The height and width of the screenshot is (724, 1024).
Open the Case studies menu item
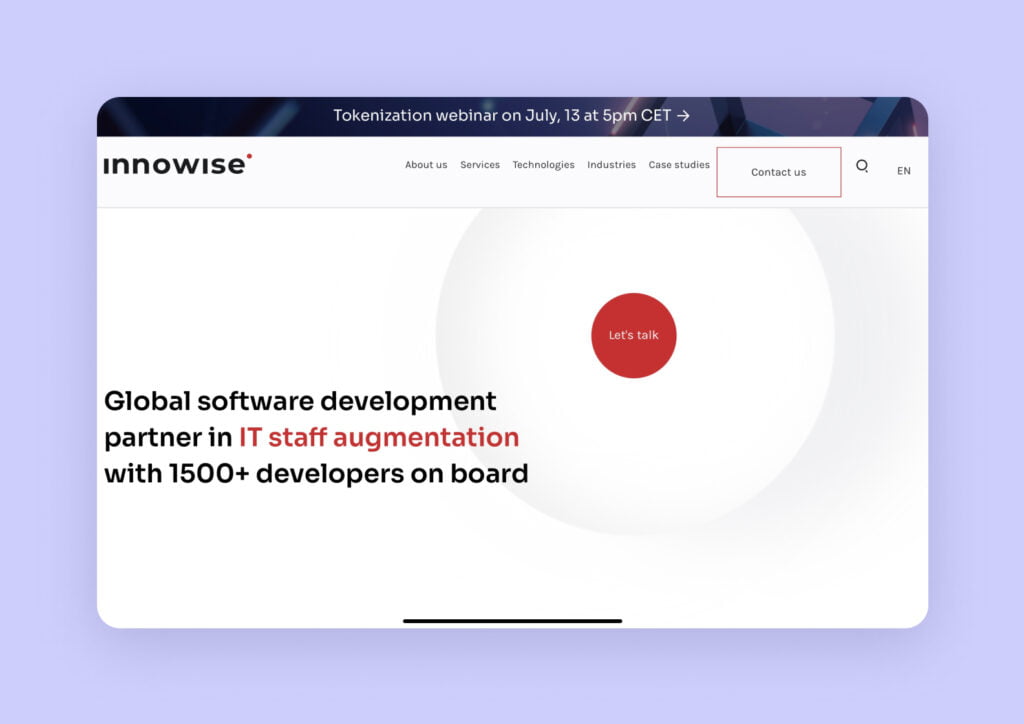click(x=679, y=165)
